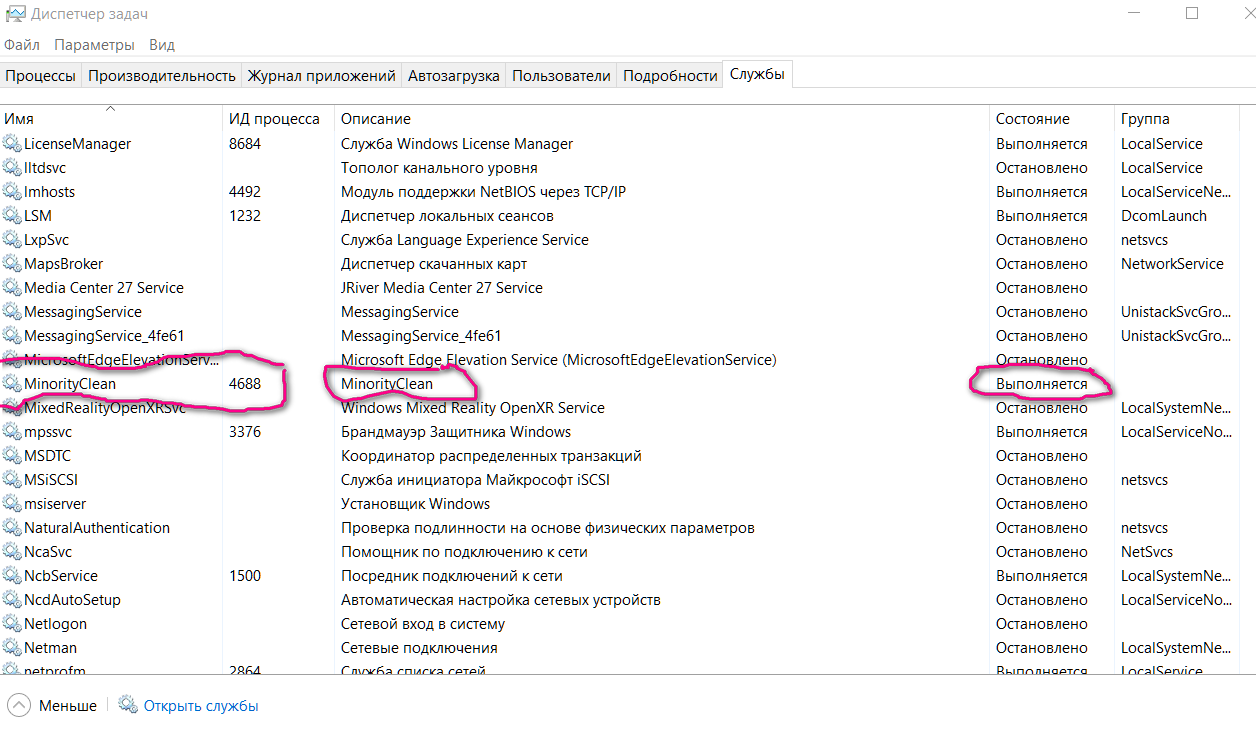
Task: Click the services gear icon in the footer
Action: coord(128,705)
